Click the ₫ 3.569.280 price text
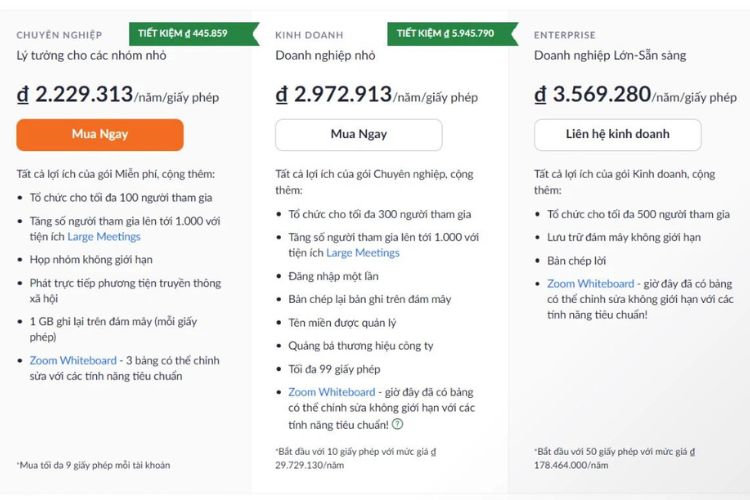This screenshot has width=750, height=500. tap(593, 94)
